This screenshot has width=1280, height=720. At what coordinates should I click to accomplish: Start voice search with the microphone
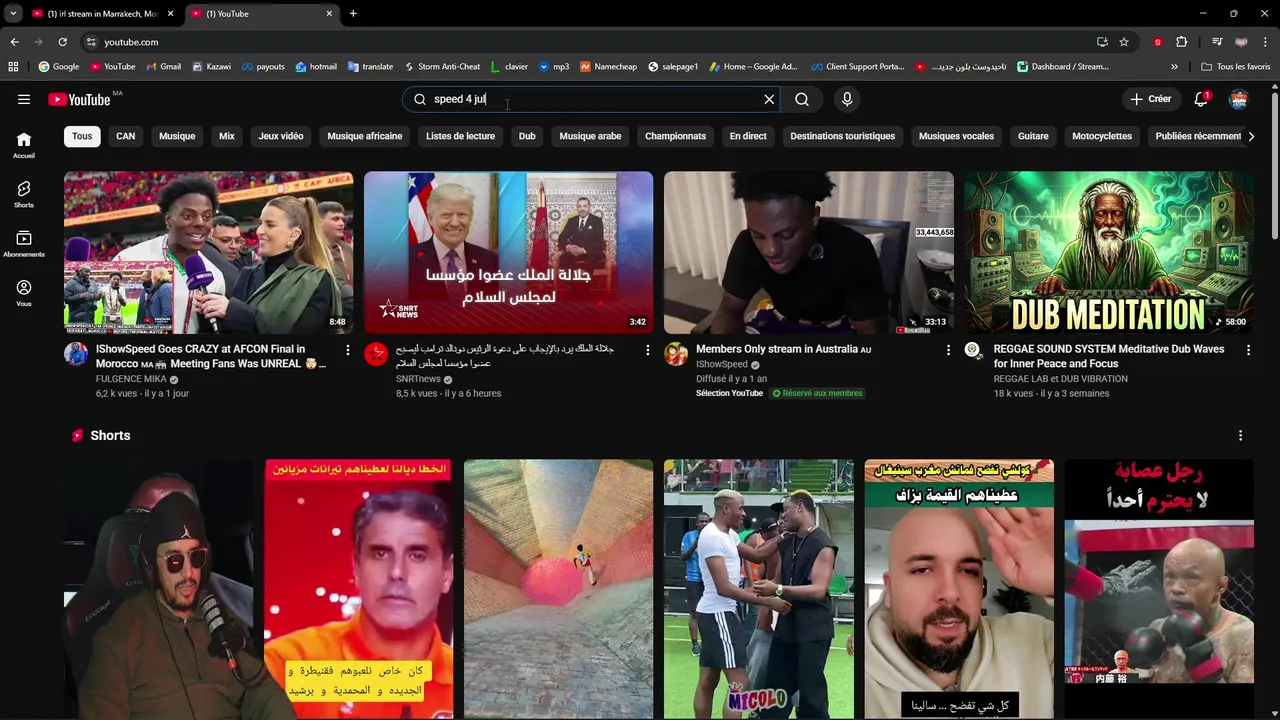click(x=847, y=99)
